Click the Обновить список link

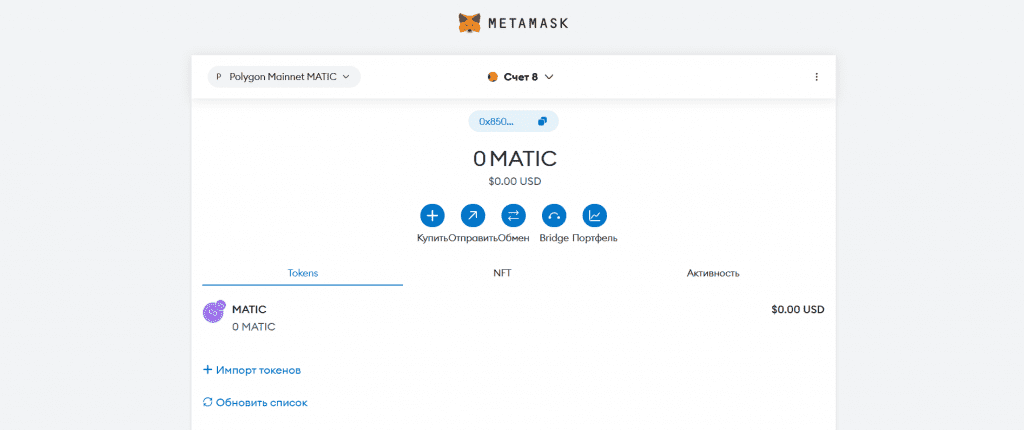click(x=255, y=403)
